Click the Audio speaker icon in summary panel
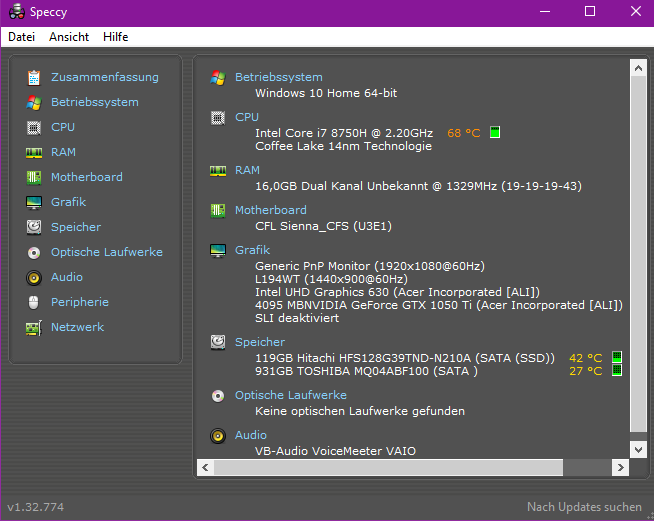The width and height of the screenshot is (654, 521). click(x=218, y=436)
